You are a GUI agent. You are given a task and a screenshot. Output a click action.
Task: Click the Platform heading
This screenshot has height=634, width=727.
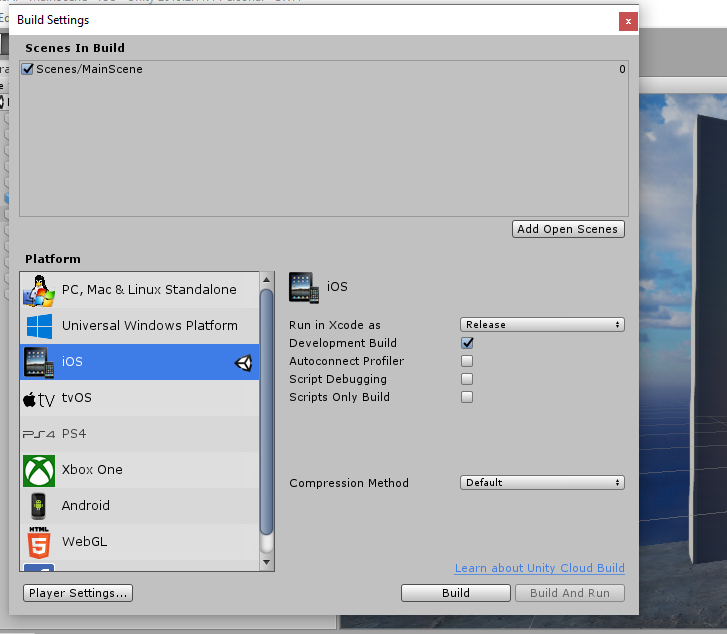[x=53, y=259]
